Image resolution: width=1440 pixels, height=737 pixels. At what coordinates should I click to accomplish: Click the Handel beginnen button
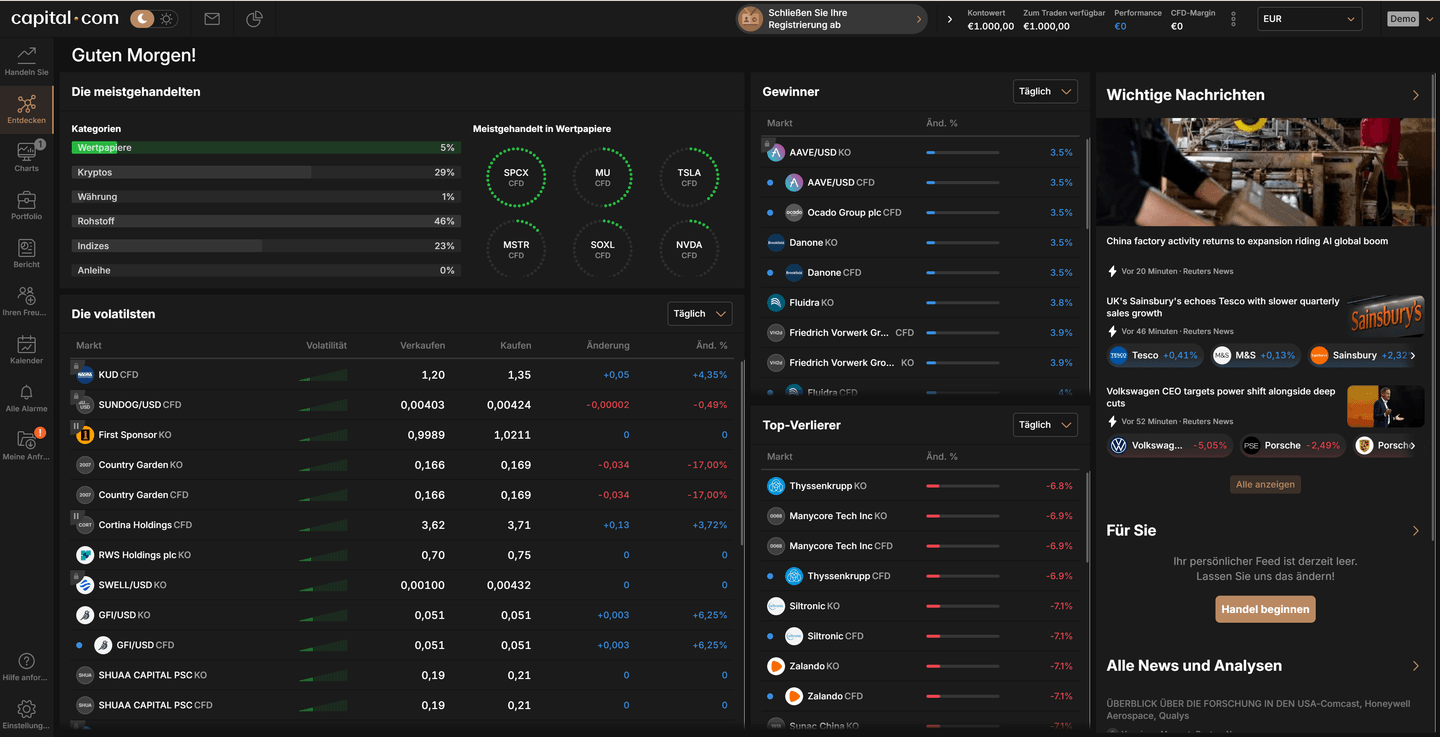[1265, 609]
